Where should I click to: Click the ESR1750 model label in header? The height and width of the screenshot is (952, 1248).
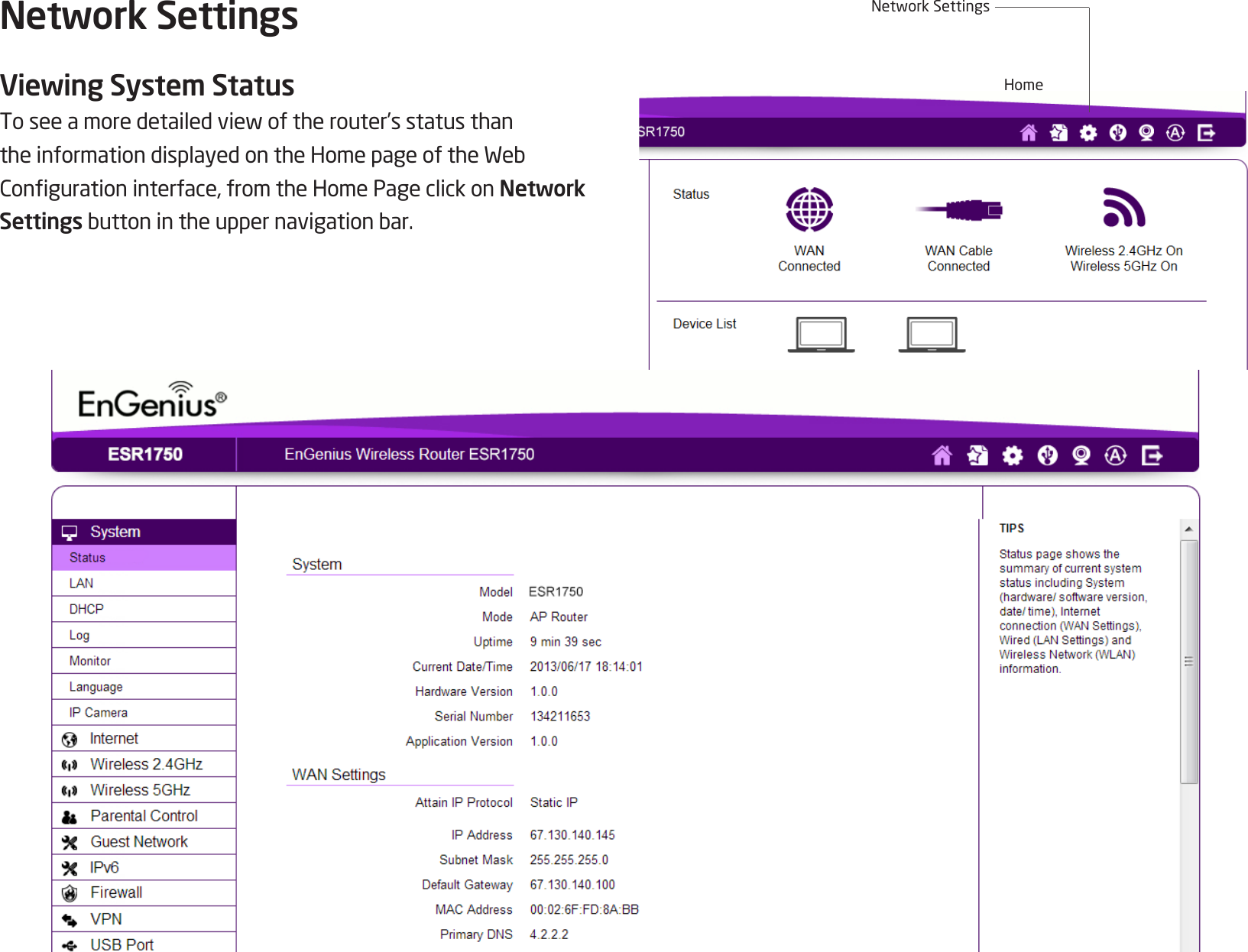145,455
